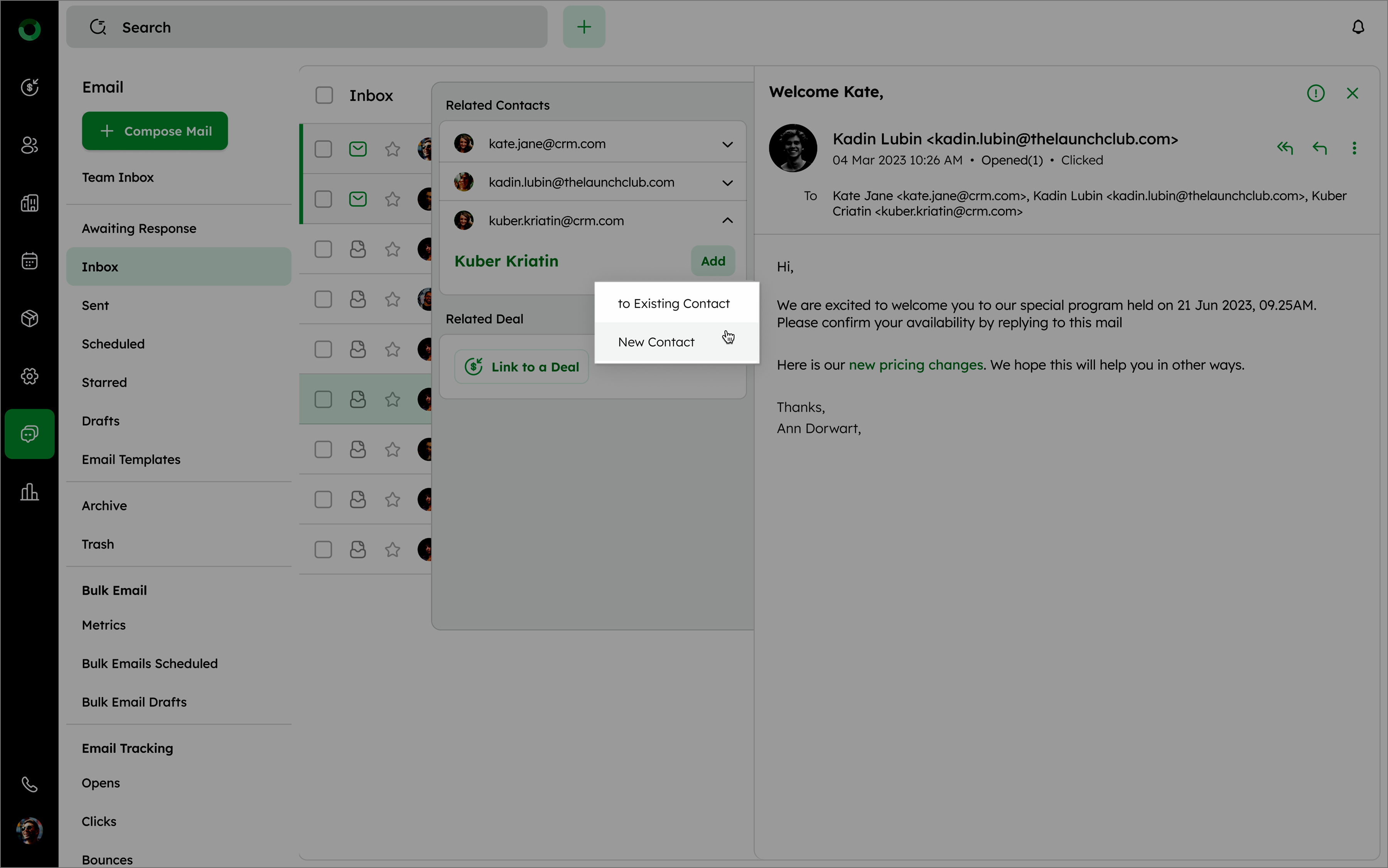The width and height of the screenshot is (1388, 868).
Task: Click the Reply All arrow icon
Action: (x=1285, y=148)
